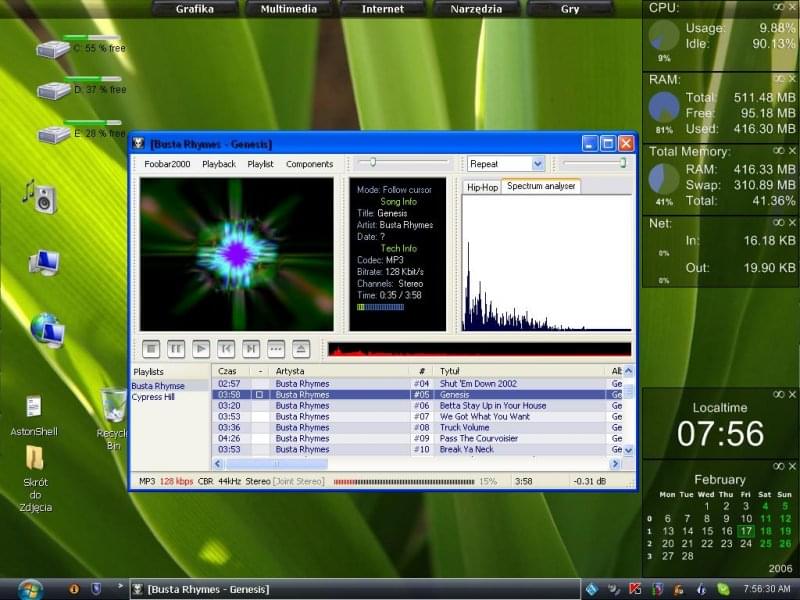Click the Windows Start orb
The image size is (800, 600).
[31, 589]
